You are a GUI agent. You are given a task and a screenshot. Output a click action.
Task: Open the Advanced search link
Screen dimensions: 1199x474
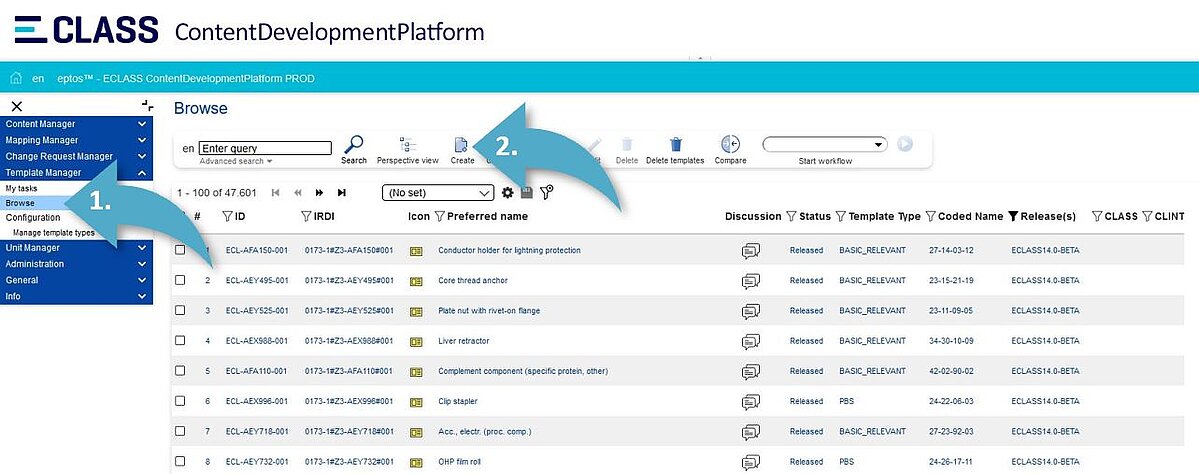tap(235, 161)
